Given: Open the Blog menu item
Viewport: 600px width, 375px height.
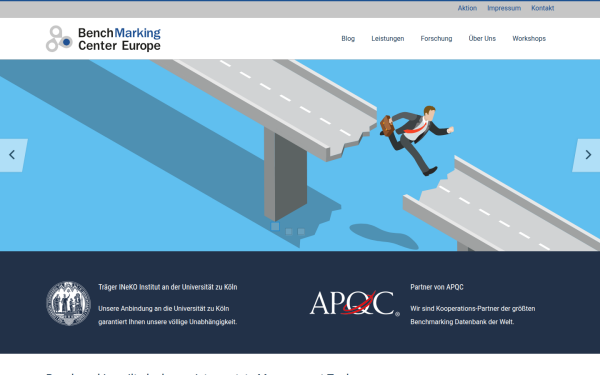Looking at the screenshot, I should point(348,39).
